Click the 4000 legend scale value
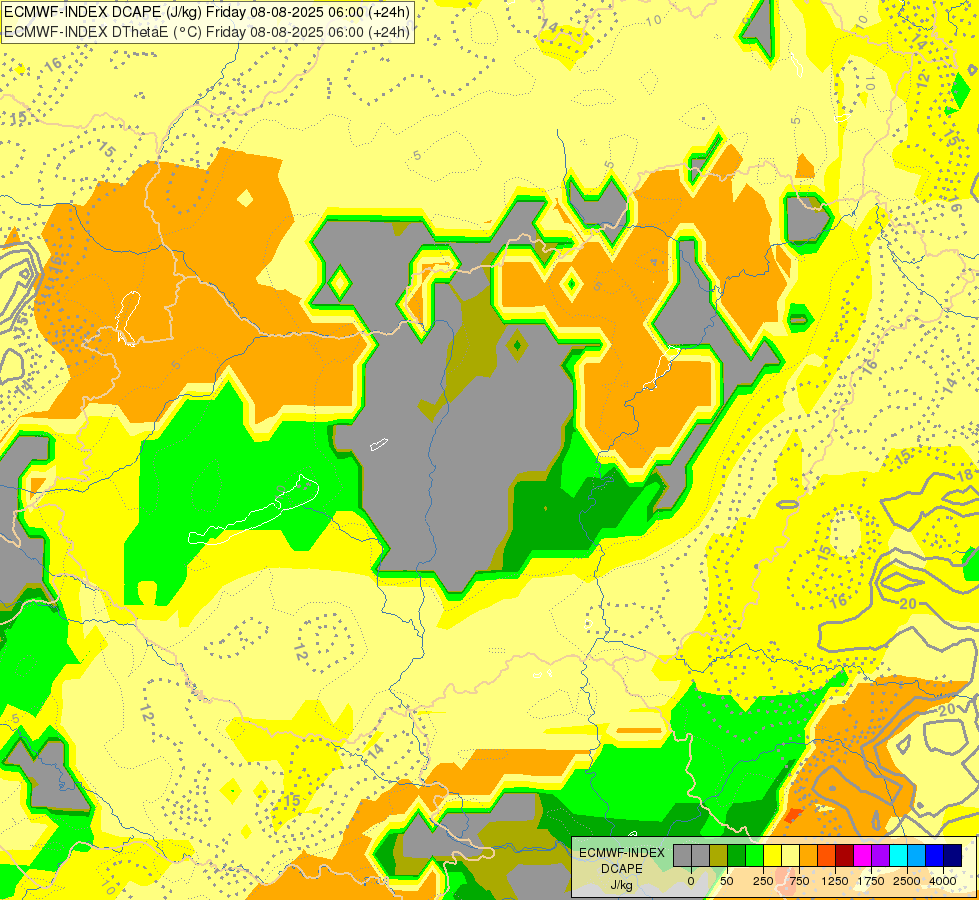The height and width of the screenshot is (900, 979). click(x=943, y=881)
